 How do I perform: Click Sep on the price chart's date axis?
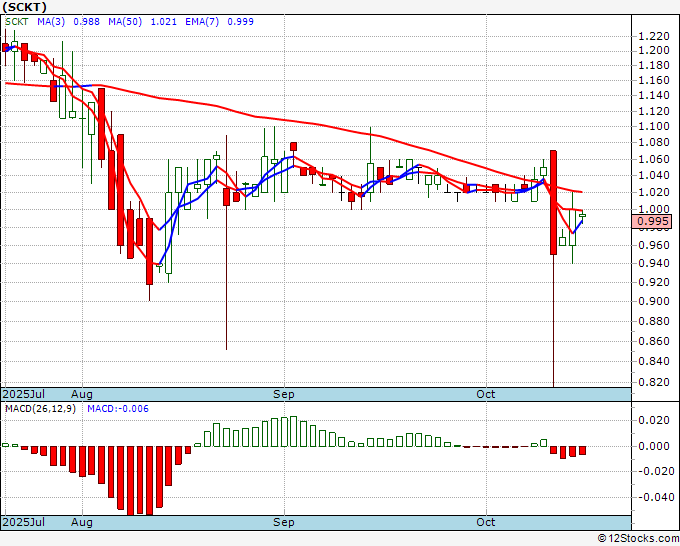[284, 394]
